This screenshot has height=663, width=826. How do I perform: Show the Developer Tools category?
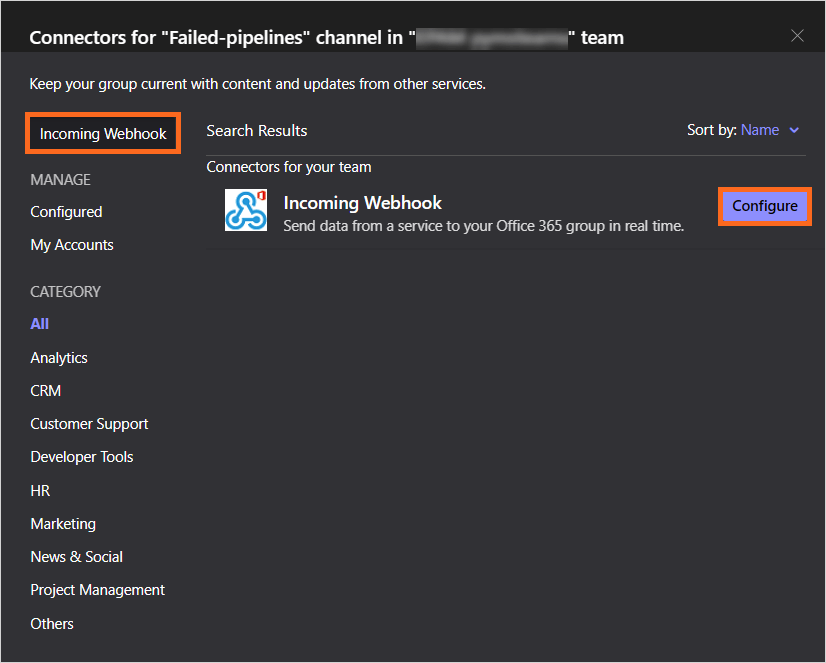pos(82,457)
